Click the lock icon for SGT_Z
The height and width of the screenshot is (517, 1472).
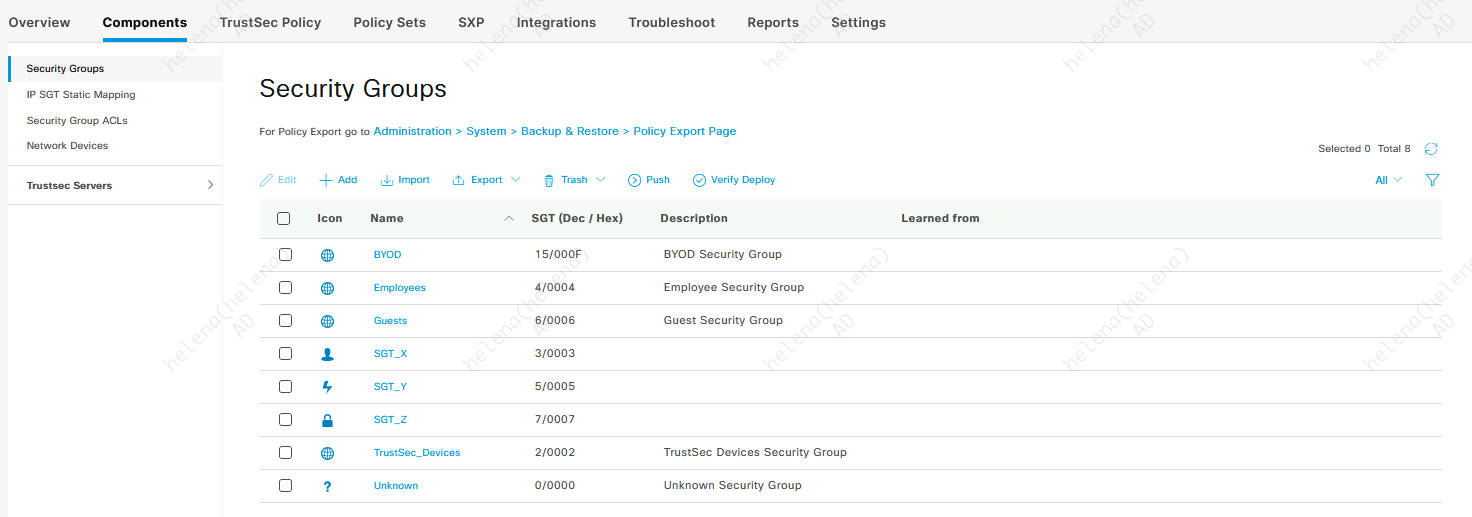click(x=327, y=420)
